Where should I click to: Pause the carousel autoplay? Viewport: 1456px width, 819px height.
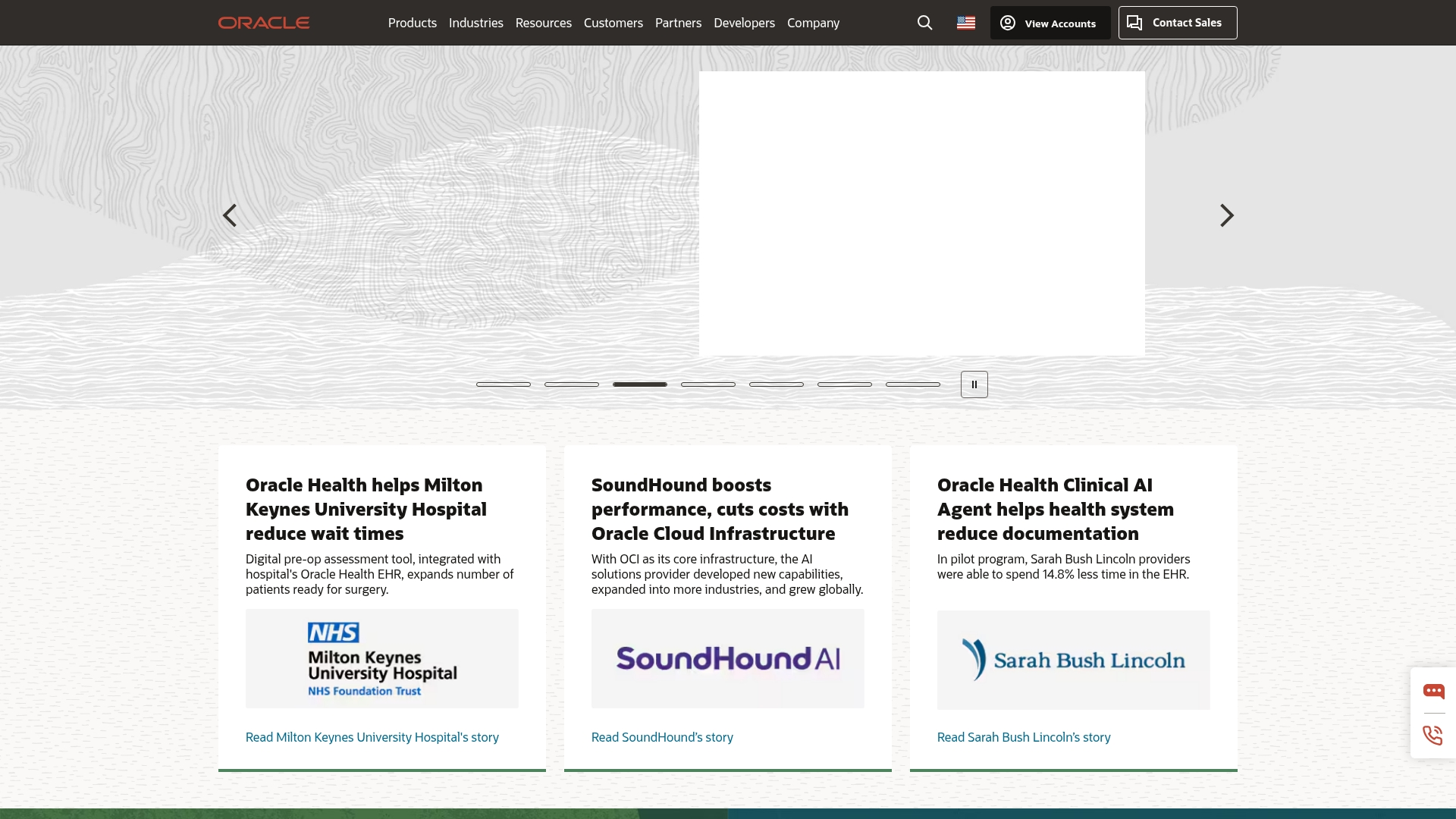974,384
